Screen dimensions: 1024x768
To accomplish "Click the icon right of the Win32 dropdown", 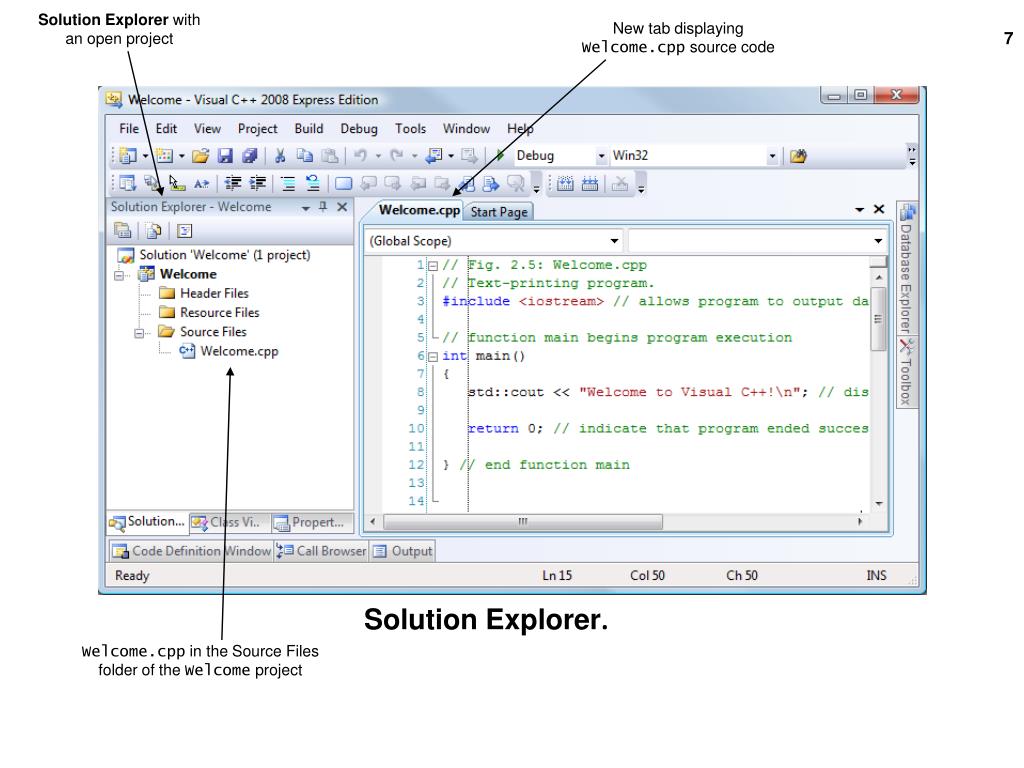I will coord(798,156).
